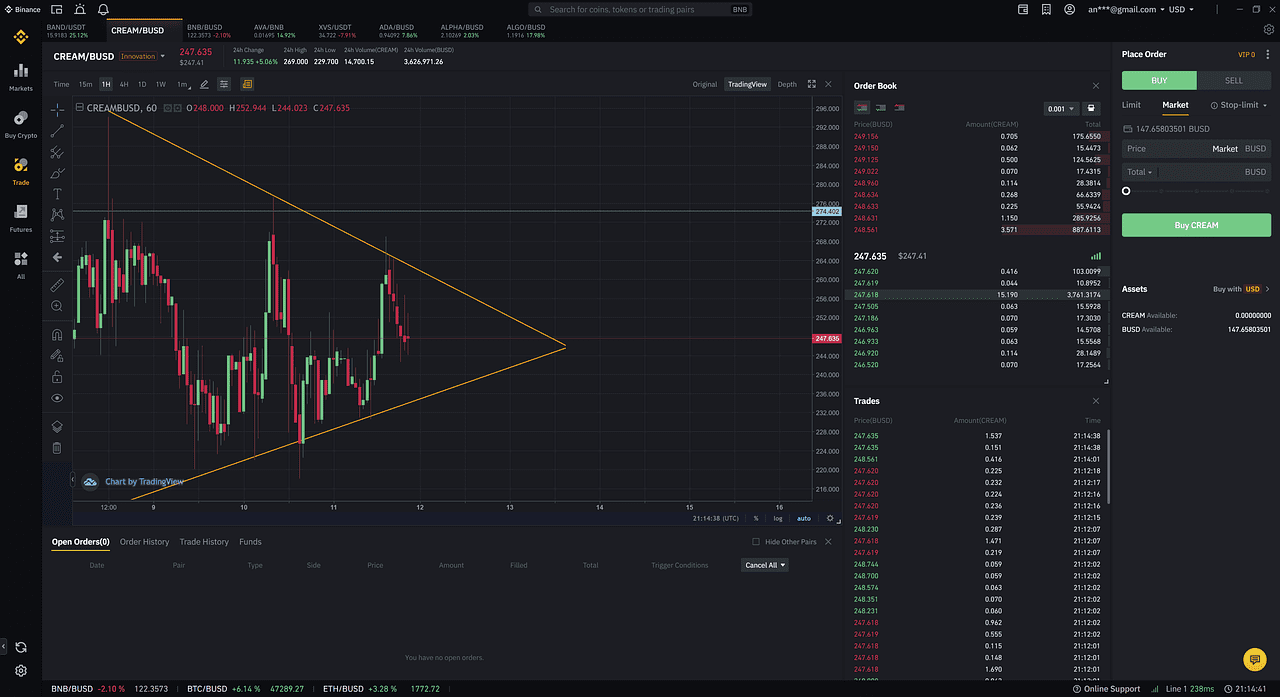This screenshot has height=697, width=1280.
Task: Switch to the Order History tab
Action: tap(144, 542)
